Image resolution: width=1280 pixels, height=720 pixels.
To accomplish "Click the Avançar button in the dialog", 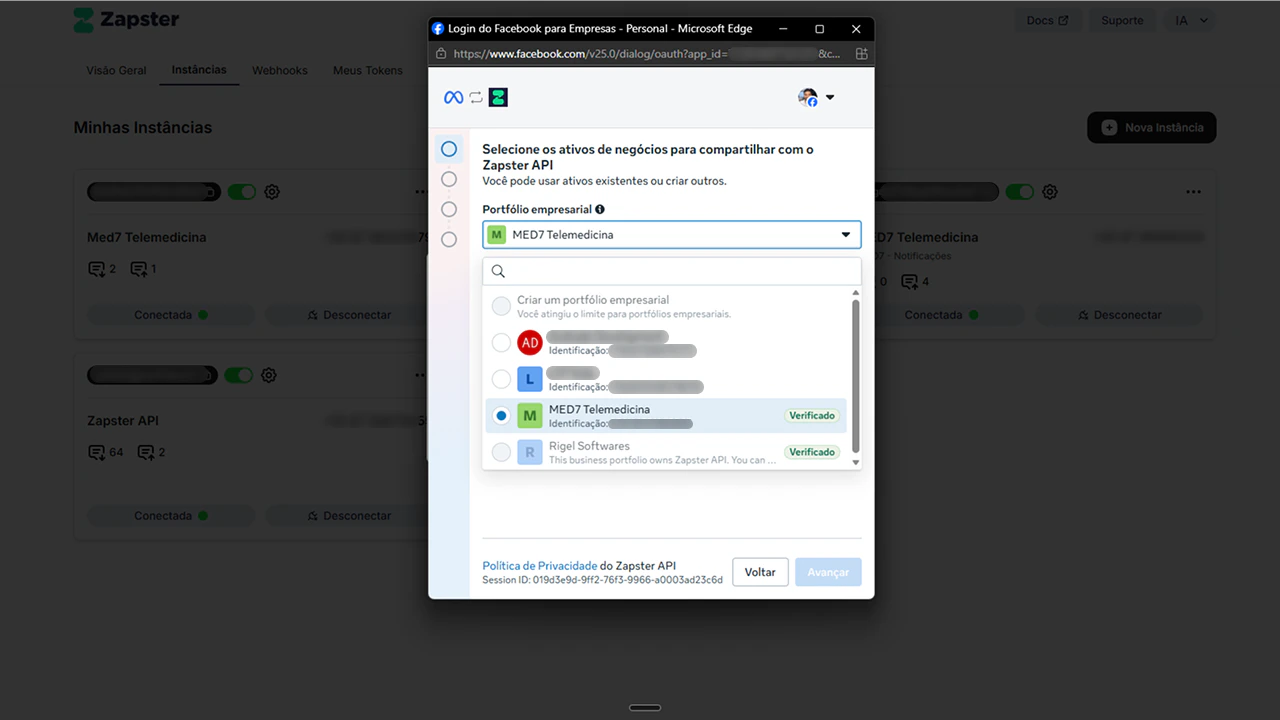I will coord(828,571).
